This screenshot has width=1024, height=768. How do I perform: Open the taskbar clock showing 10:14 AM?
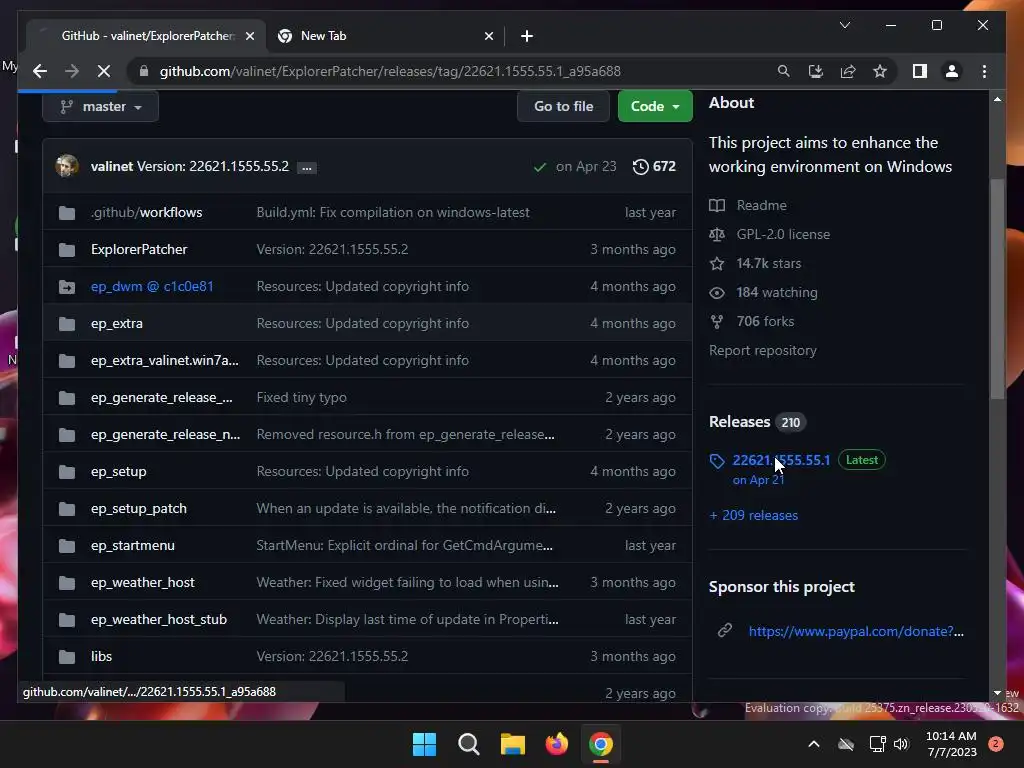click(x=951, y=744)
